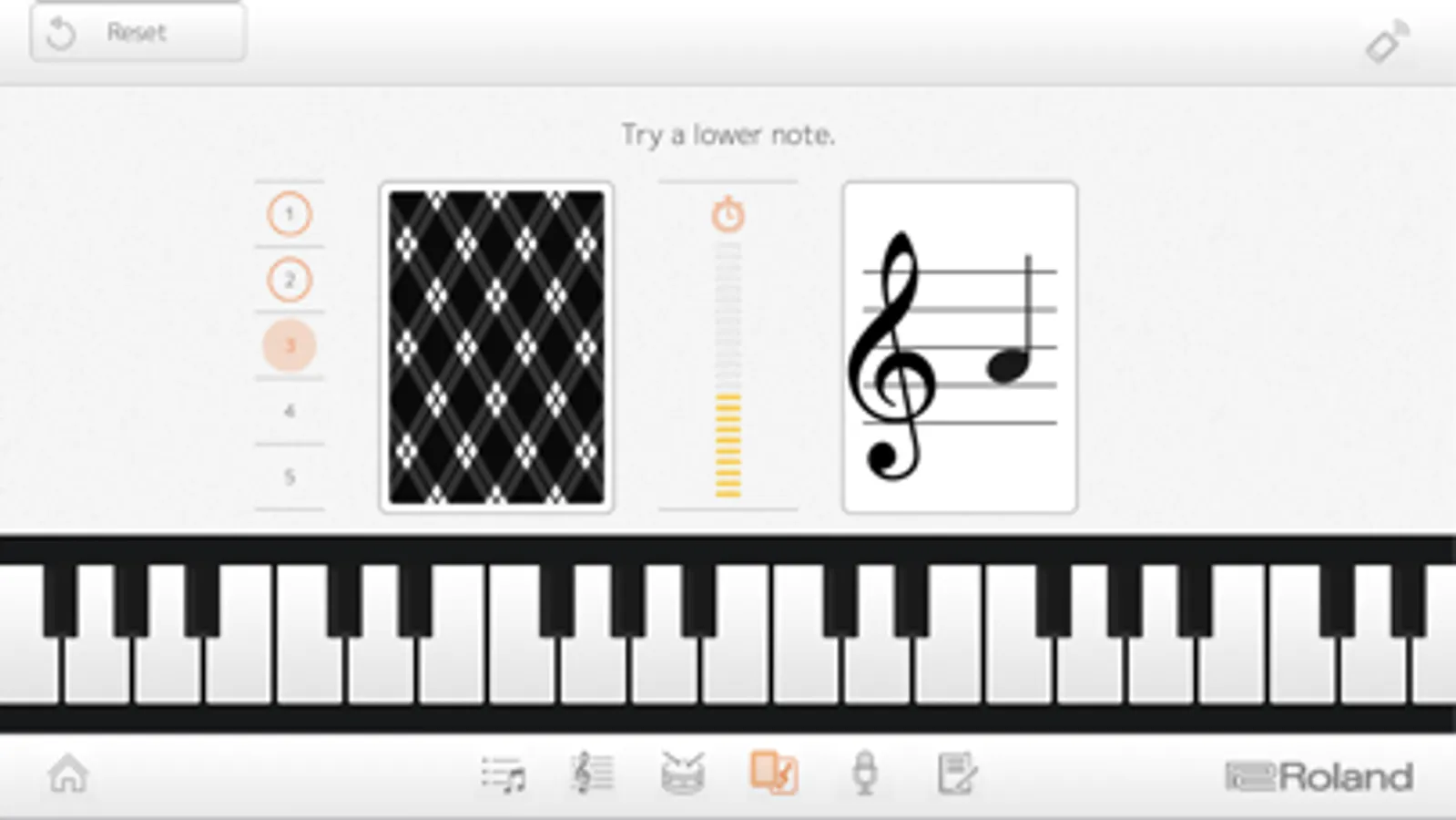Screen dimensions: 1456x820
Task: Open the diary notepad icon
Action: pos(957,774)
